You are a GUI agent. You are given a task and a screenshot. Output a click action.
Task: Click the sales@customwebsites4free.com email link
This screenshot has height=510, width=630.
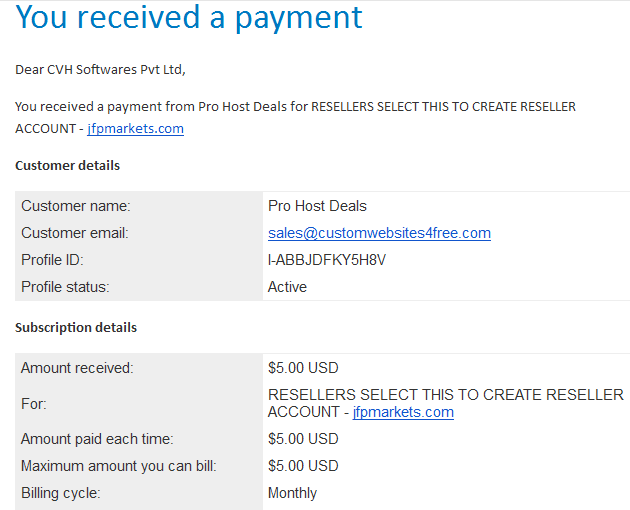[x=379, y=233]
